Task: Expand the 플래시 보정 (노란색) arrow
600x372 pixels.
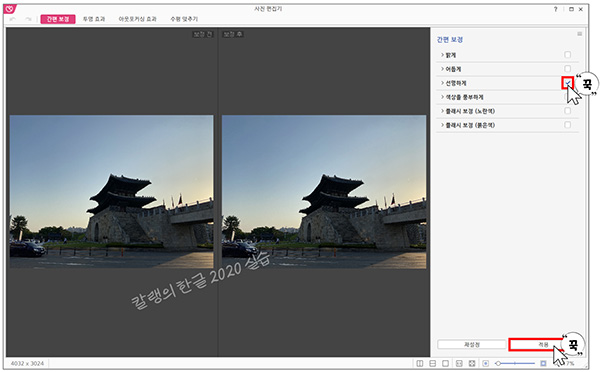Action: tap(442, 111)
